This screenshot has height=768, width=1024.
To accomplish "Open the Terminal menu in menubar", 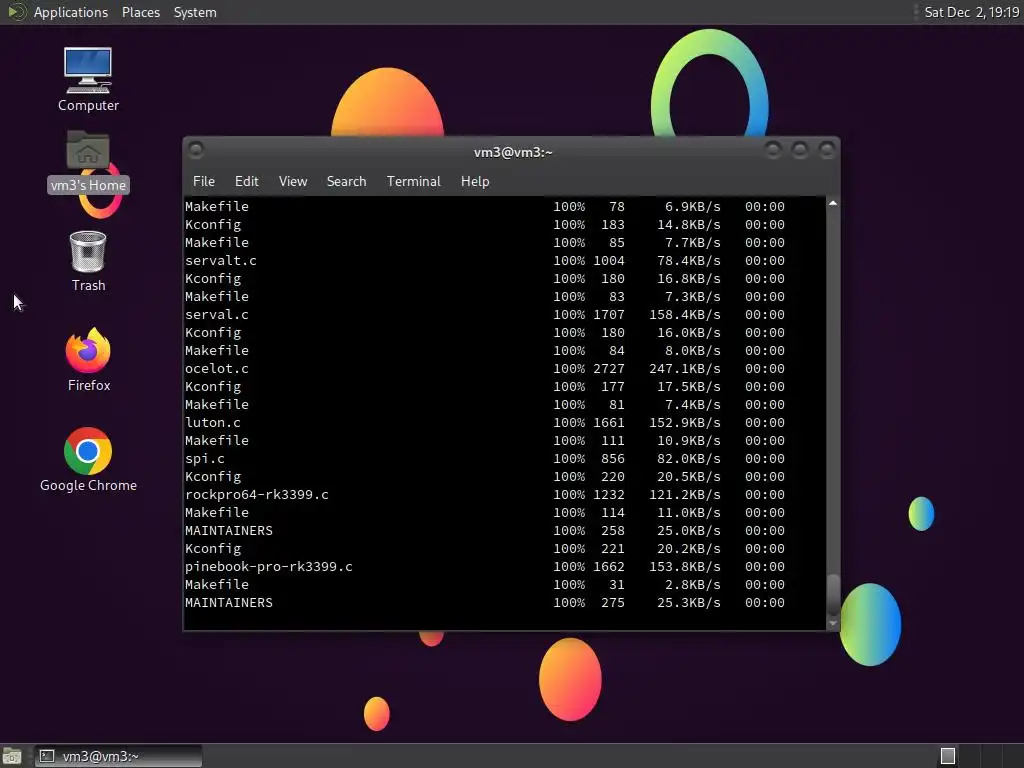I will click(413, 182).
